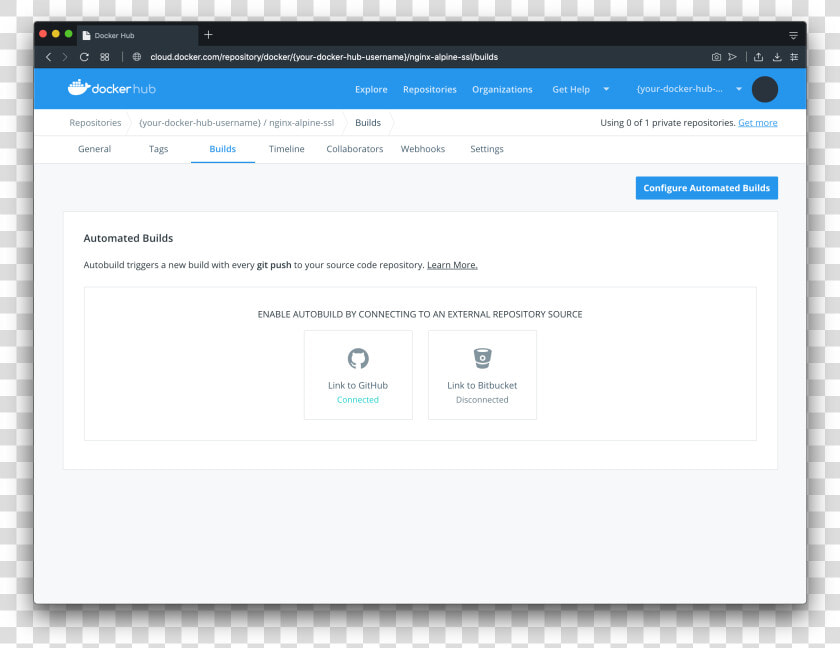Image resolution: width=840 pixels, height=648 pixels.
Task: Click the browser forward arrow
Action: (x=65, y=57)
